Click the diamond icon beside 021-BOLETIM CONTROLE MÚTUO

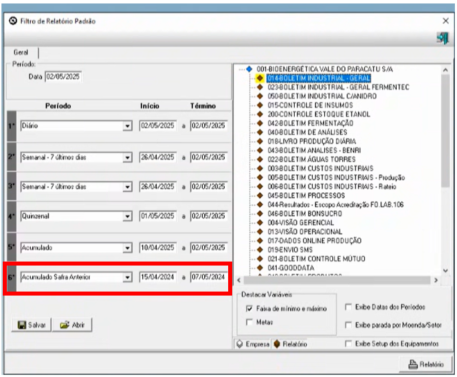click(x=260, y=259)
